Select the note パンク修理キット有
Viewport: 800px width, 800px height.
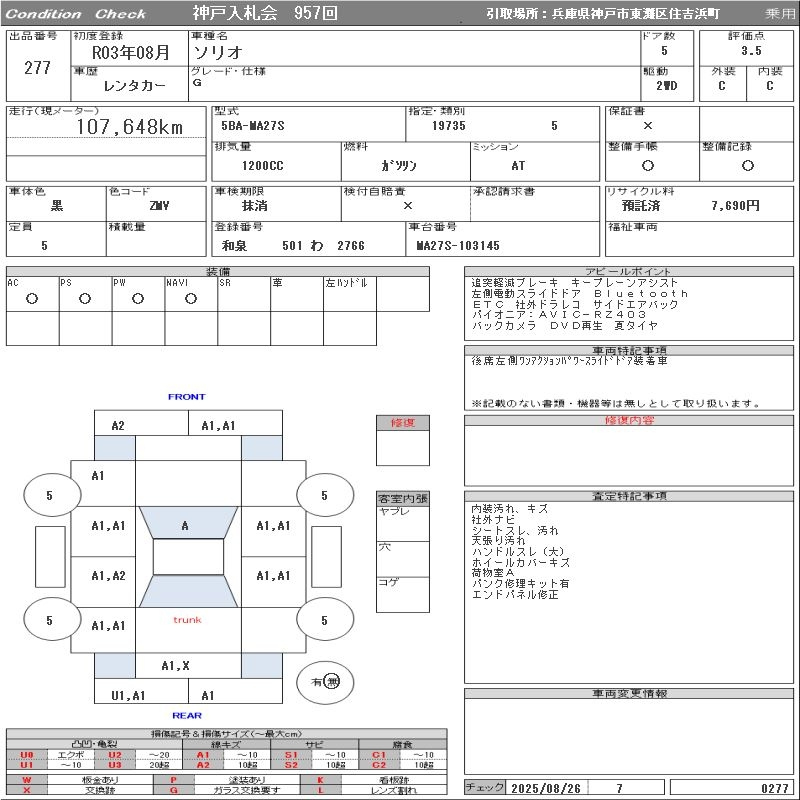520,584
